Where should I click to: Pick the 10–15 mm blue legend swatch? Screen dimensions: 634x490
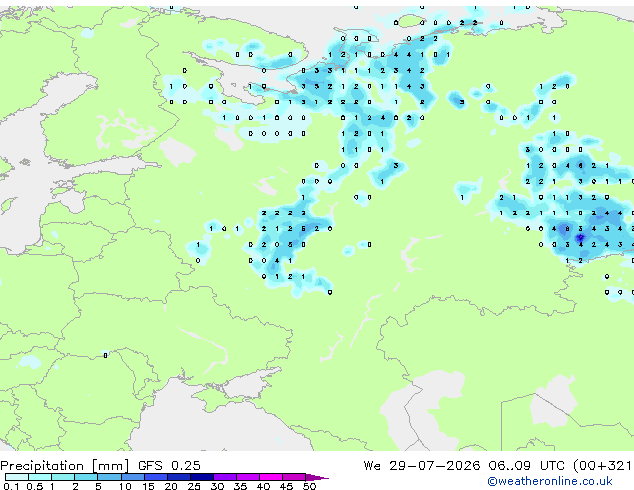tap(133, 477)
